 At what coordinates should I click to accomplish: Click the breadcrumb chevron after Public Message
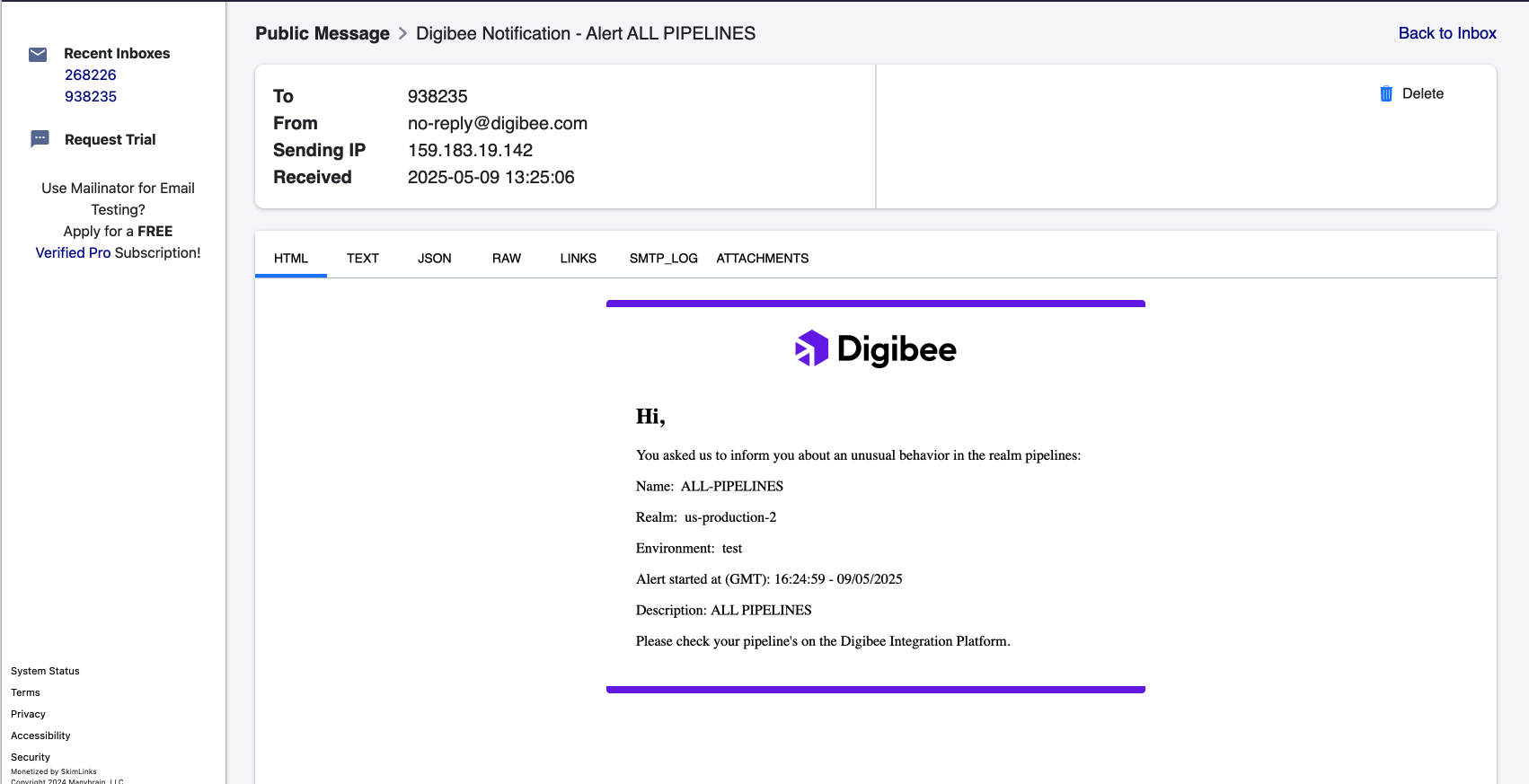tap(402, 34)
